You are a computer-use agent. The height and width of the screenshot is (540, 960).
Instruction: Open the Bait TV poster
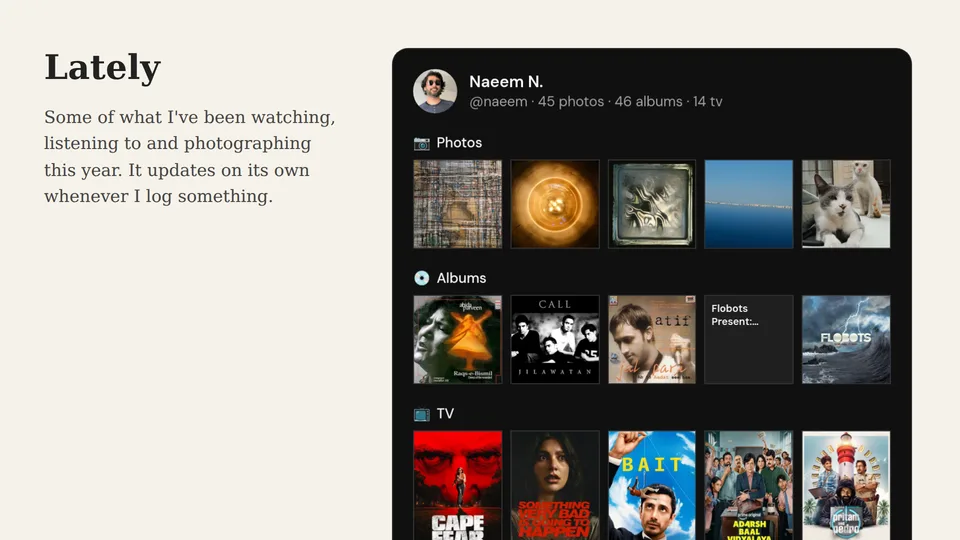click(x=651, y=486)
